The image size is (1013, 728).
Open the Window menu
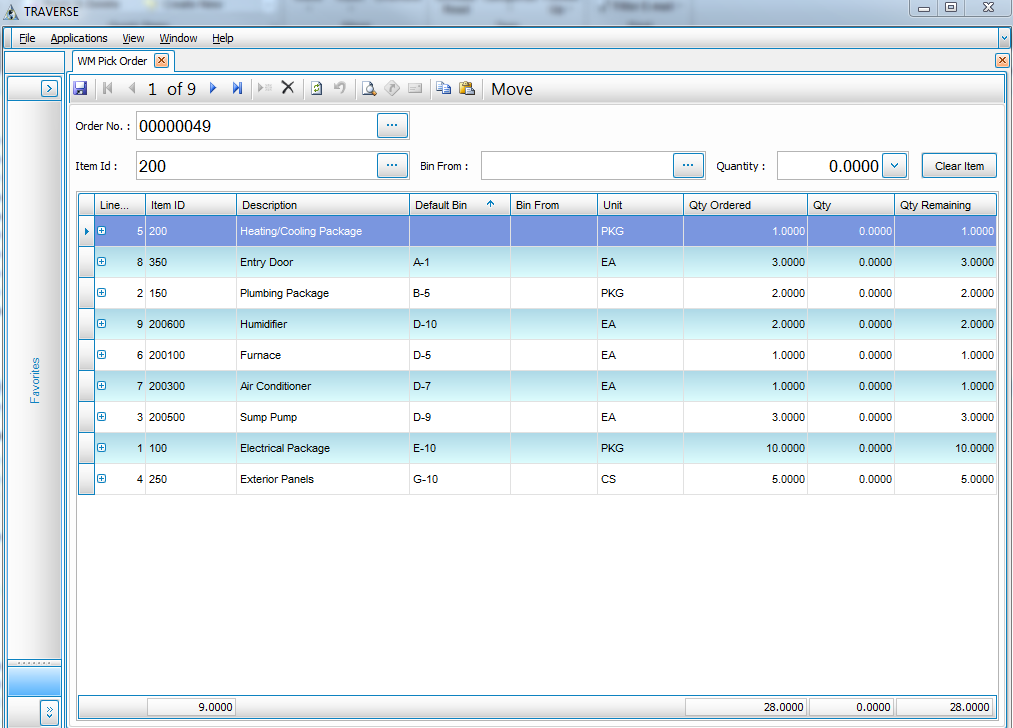pyautogui.click(x=178, y=38)
